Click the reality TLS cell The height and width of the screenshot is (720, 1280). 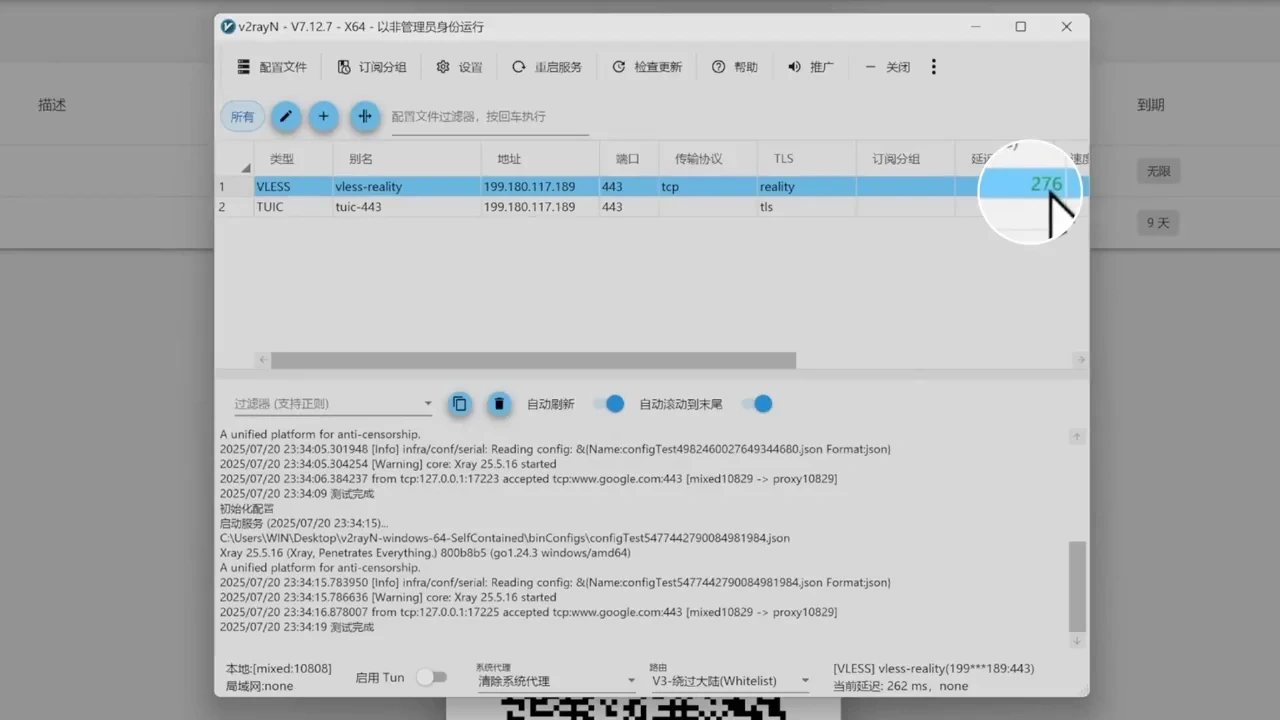806,187
